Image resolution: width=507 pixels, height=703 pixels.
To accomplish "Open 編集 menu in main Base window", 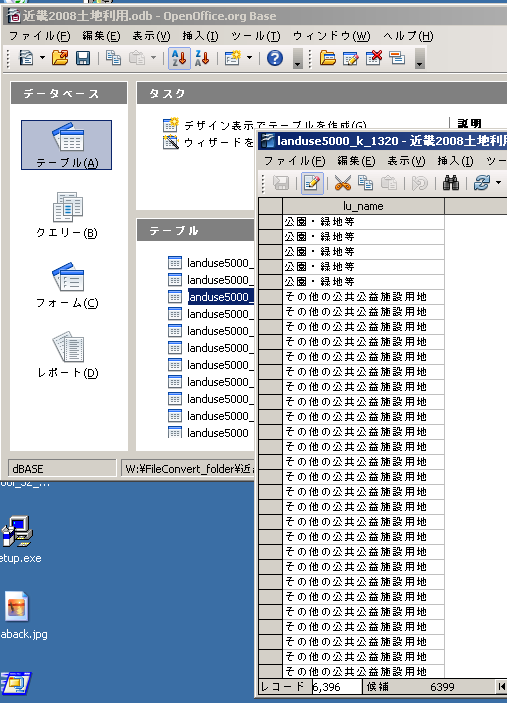I will [x=101, y=36].
